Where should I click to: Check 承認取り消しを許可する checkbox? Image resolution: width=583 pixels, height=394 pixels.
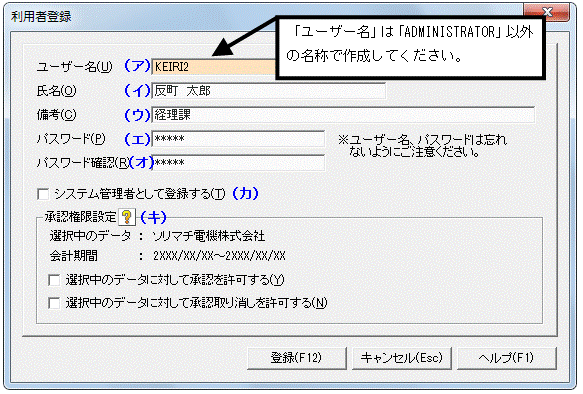[x=54, y=303]
